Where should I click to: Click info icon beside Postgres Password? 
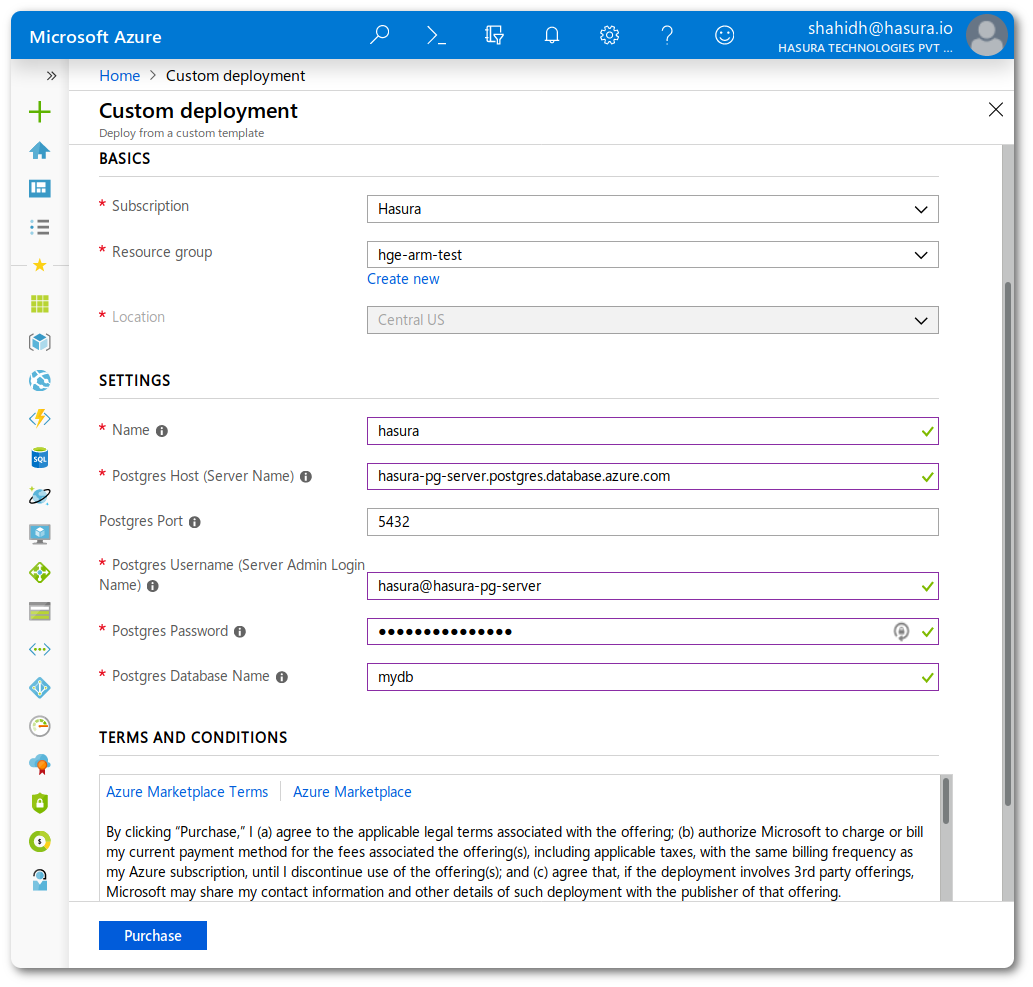coord(240,632)
